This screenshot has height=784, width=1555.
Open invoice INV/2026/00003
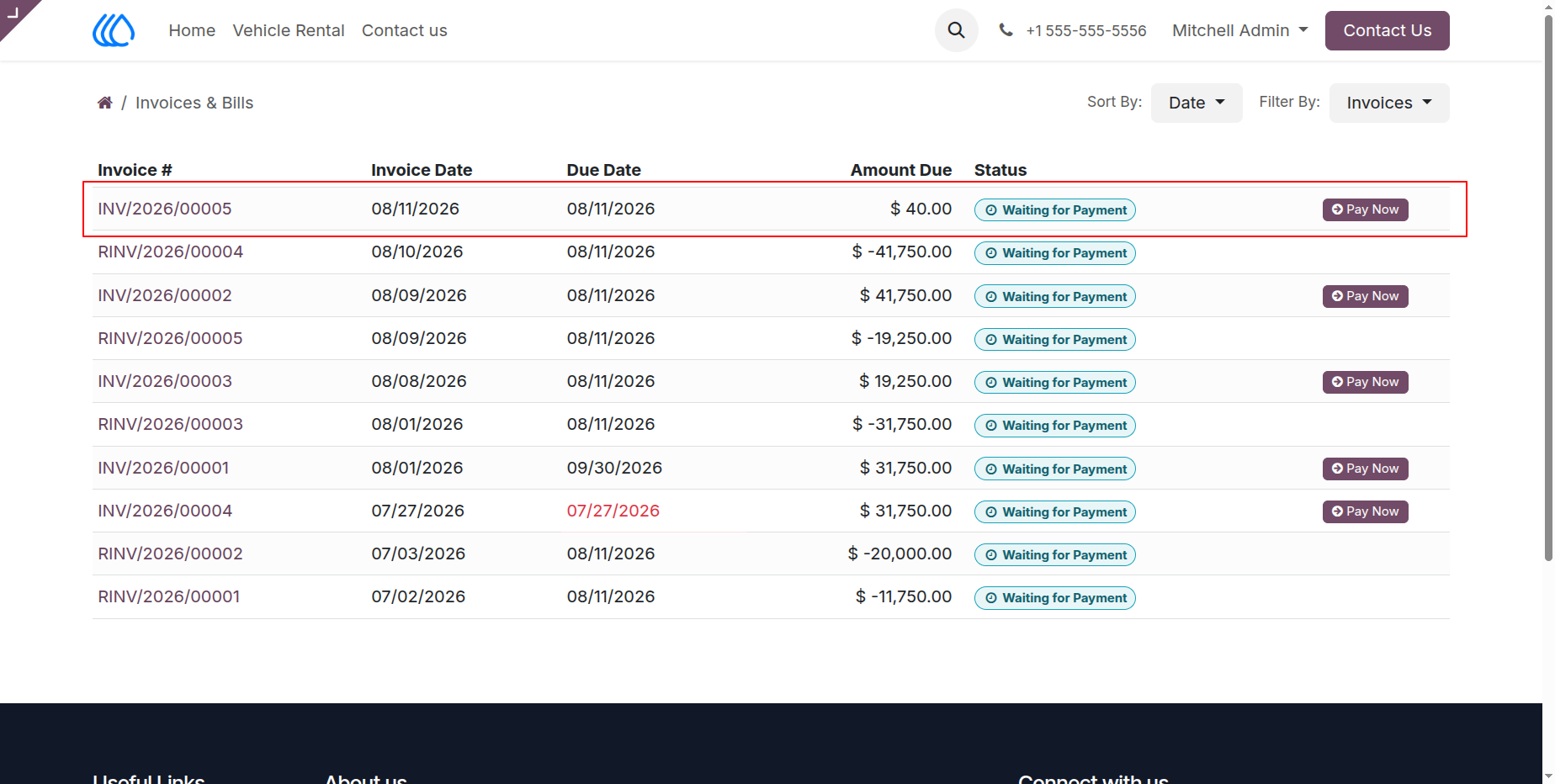click(165, 381)
